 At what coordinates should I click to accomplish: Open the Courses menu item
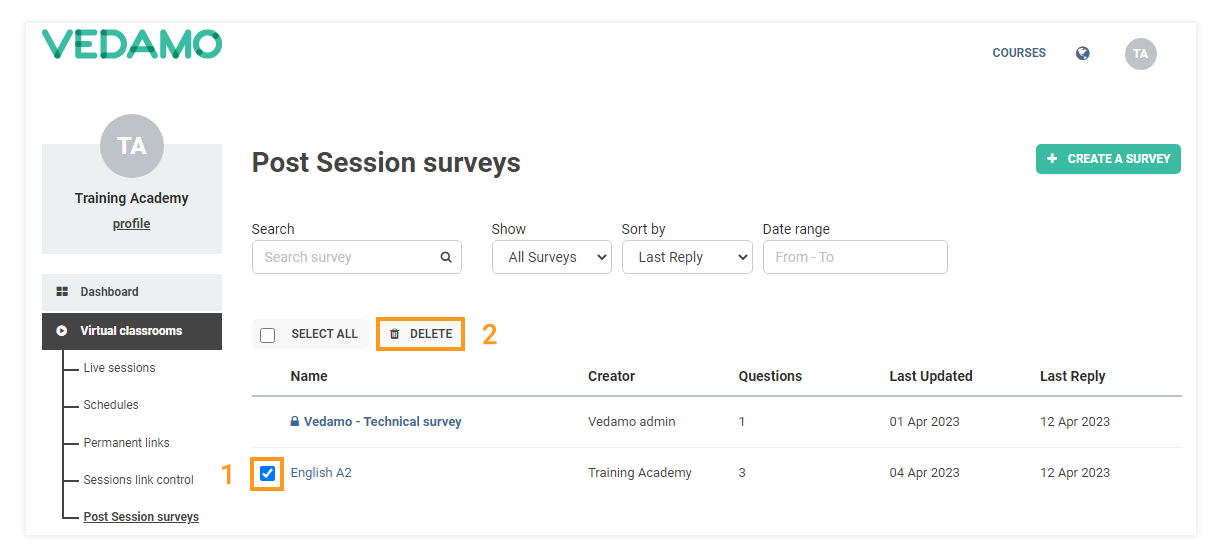1019,53
